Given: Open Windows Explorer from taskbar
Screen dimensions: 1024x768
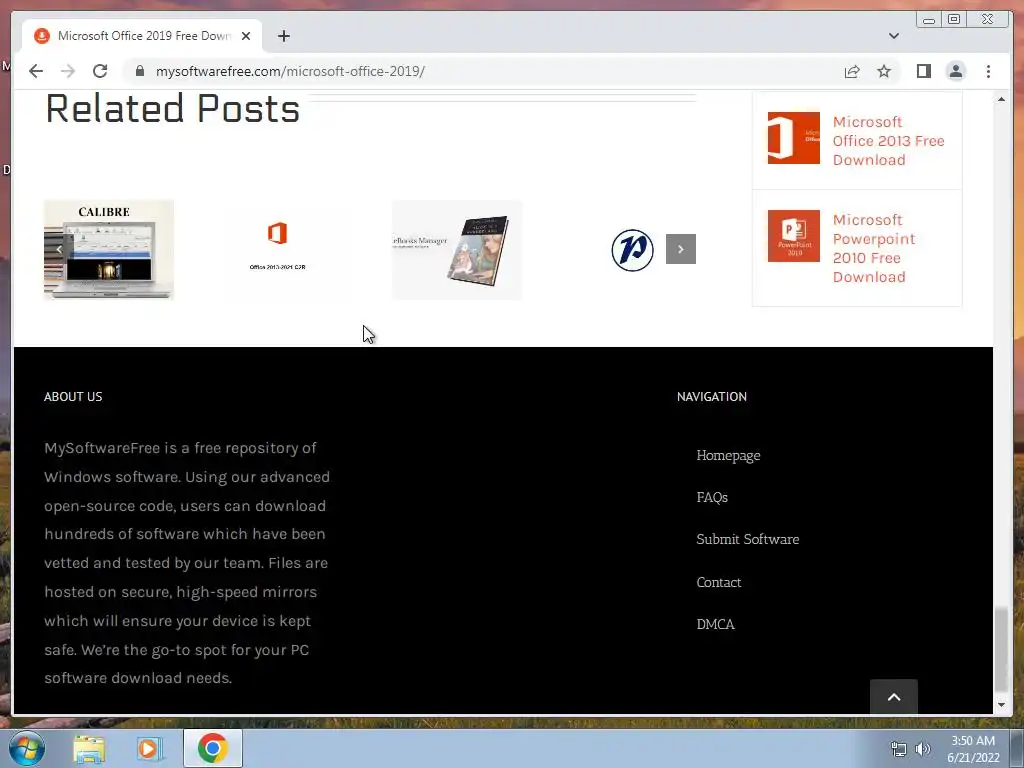Looking at the screenshot, I should click(x=89, y=748).
